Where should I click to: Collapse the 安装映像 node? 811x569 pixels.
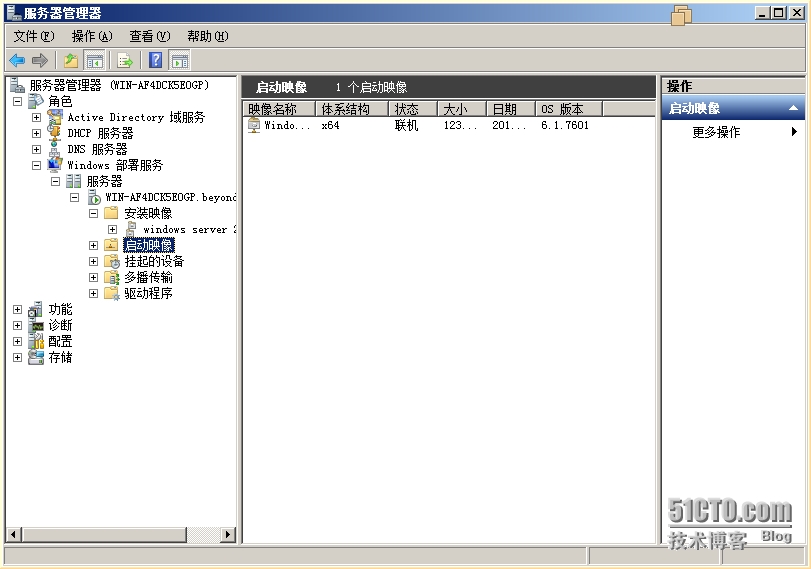click(93, 213)
